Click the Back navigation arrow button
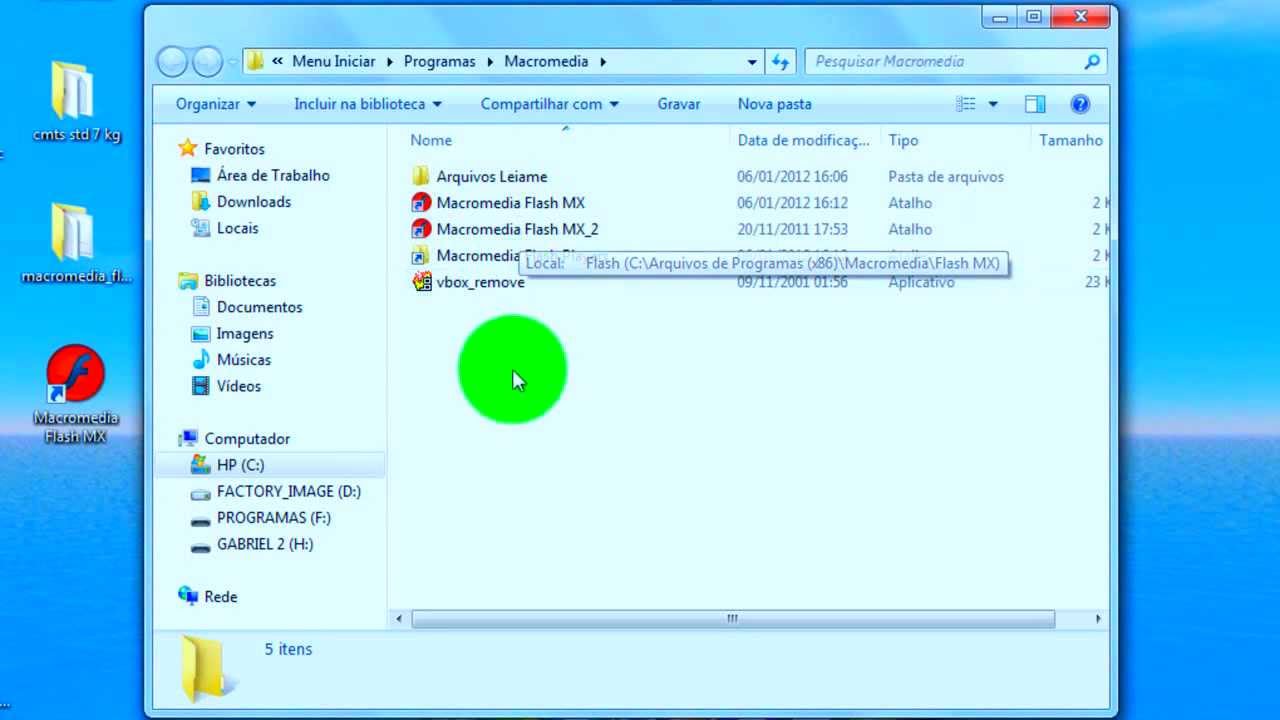The image size is (1280, 720). point(172,62)
